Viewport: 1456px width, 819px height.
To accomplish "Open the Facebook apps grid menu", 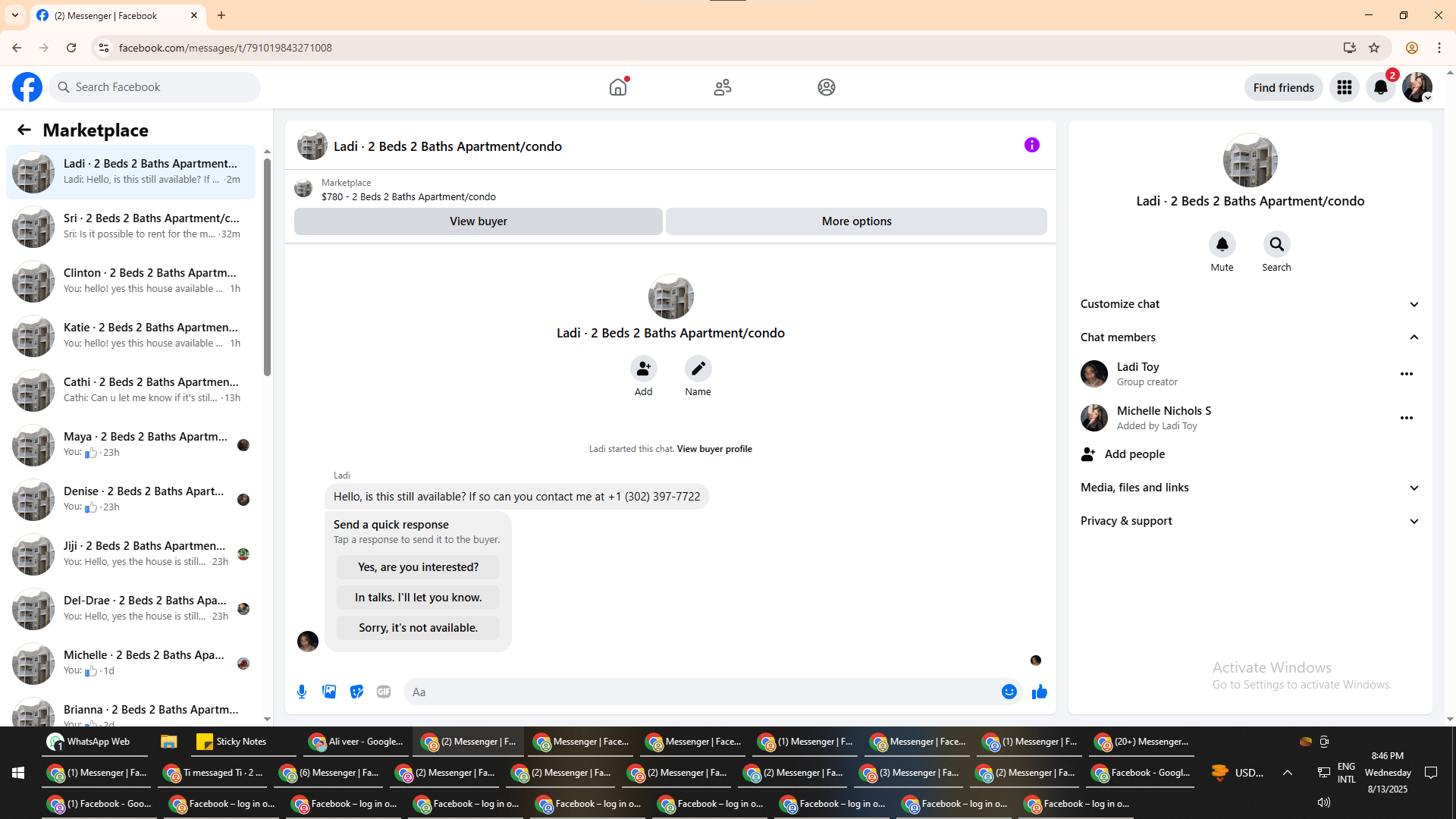I will click(1345, 87).
